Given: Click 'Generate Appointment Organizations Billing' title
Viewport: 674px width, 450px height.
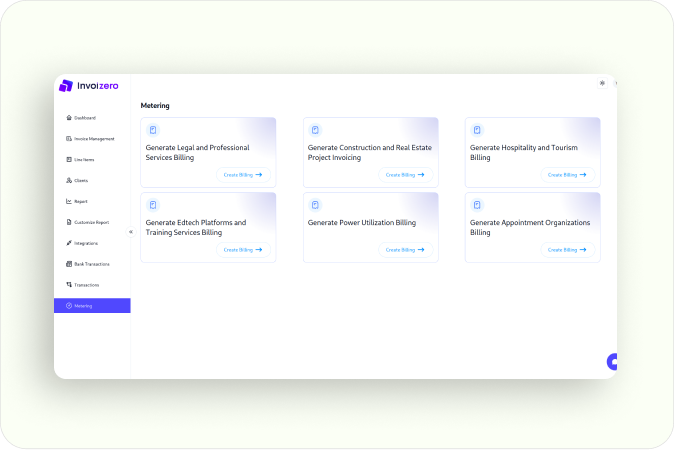Looking at the screenshot, I should [x=530, y=227].
